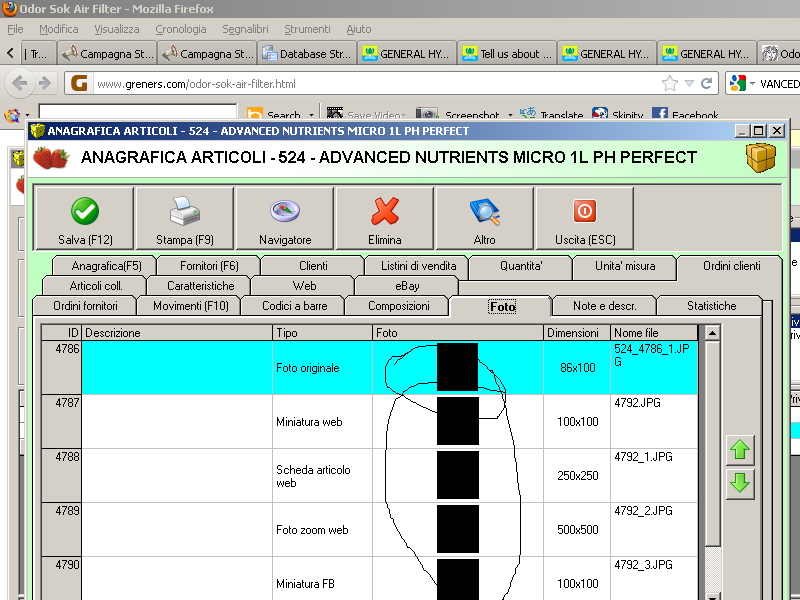Switch to Statistiche tab
800x600 pixels.
pos(711,306)
